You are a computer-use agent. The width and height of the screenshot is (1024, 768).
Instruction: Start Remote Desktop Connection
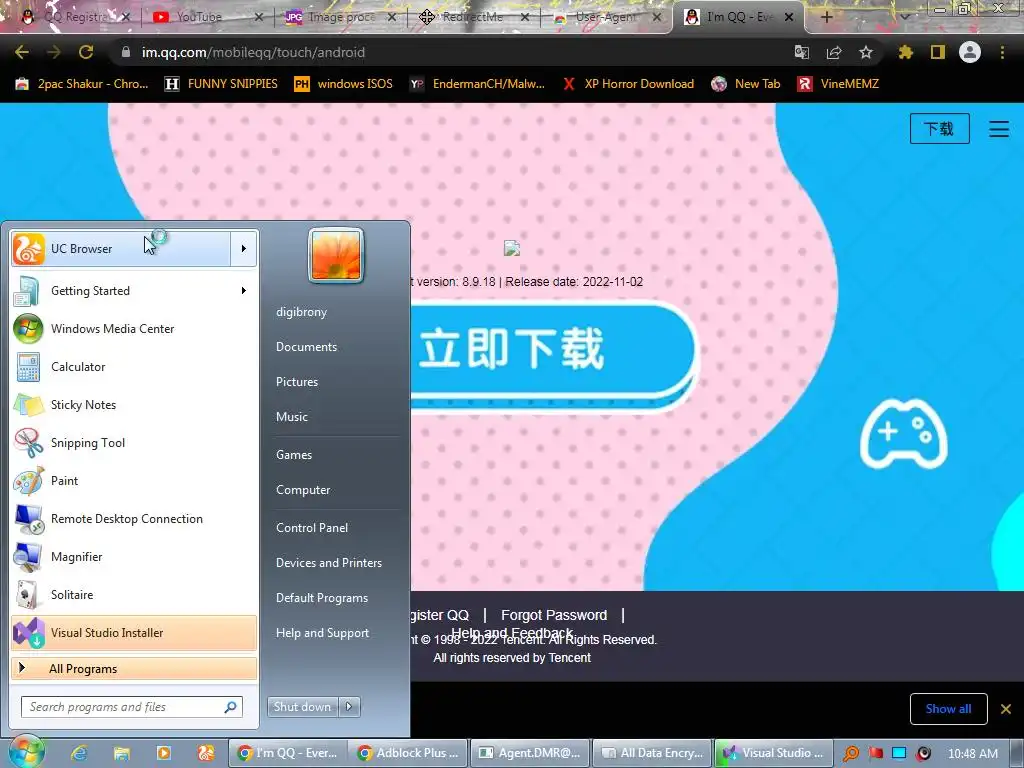134,519
